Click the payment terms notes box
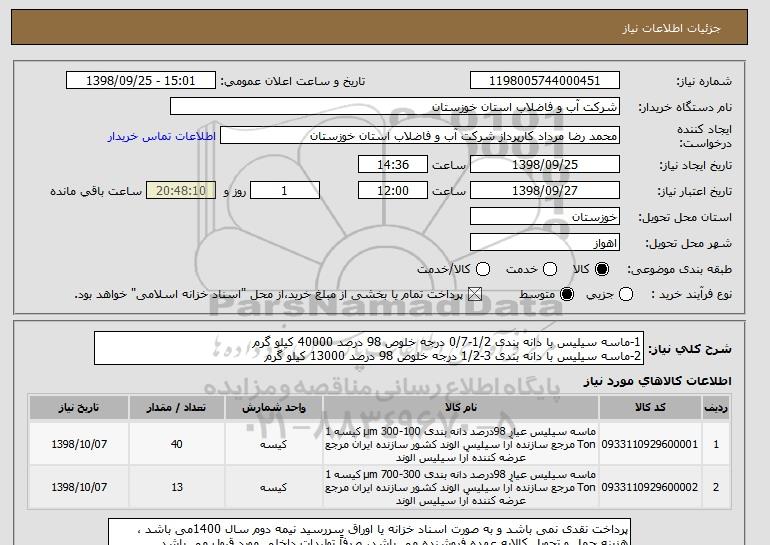This screenshot has width=770, height=545. [x=369, y=531]
